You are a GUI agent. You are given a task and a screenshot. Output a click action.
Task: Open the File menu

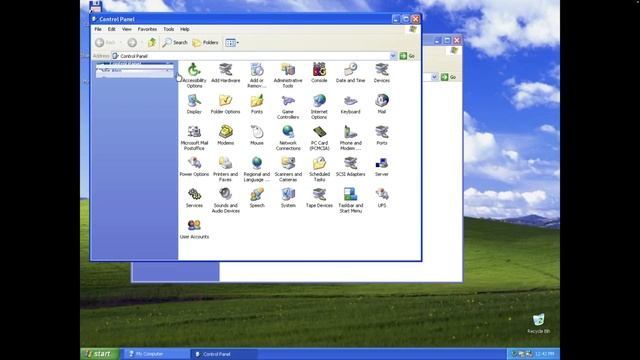(98, 29)
